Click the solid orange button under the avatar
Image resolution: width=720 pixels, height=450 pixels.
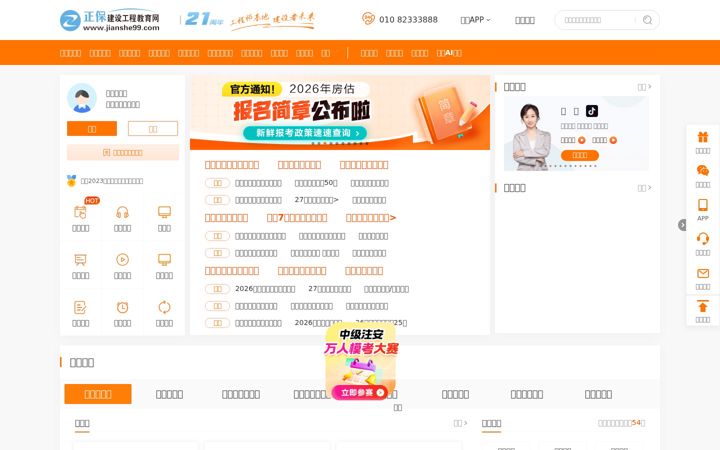point(92,129)
